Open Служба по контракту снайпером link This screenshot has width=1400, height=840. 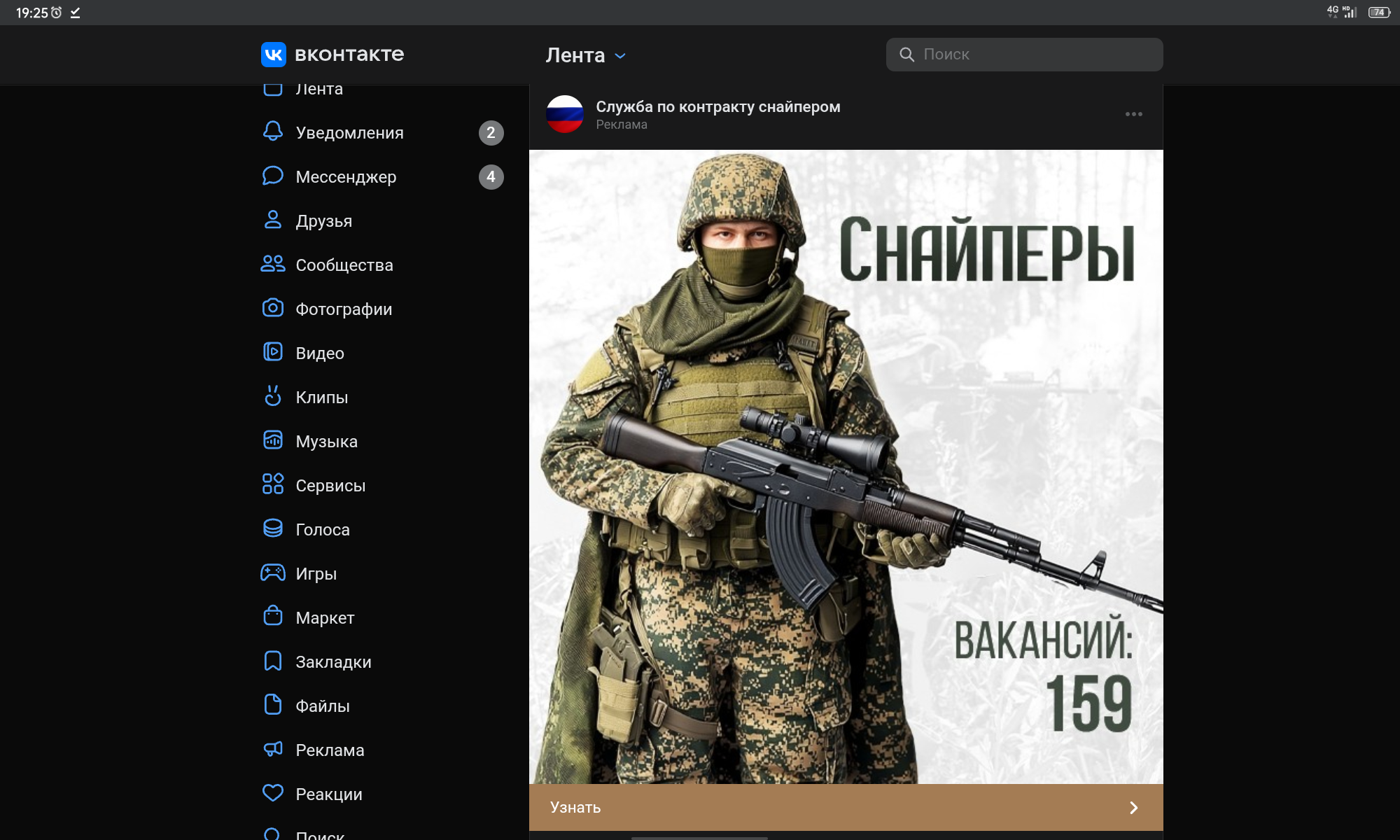click(x=717, y=107)
